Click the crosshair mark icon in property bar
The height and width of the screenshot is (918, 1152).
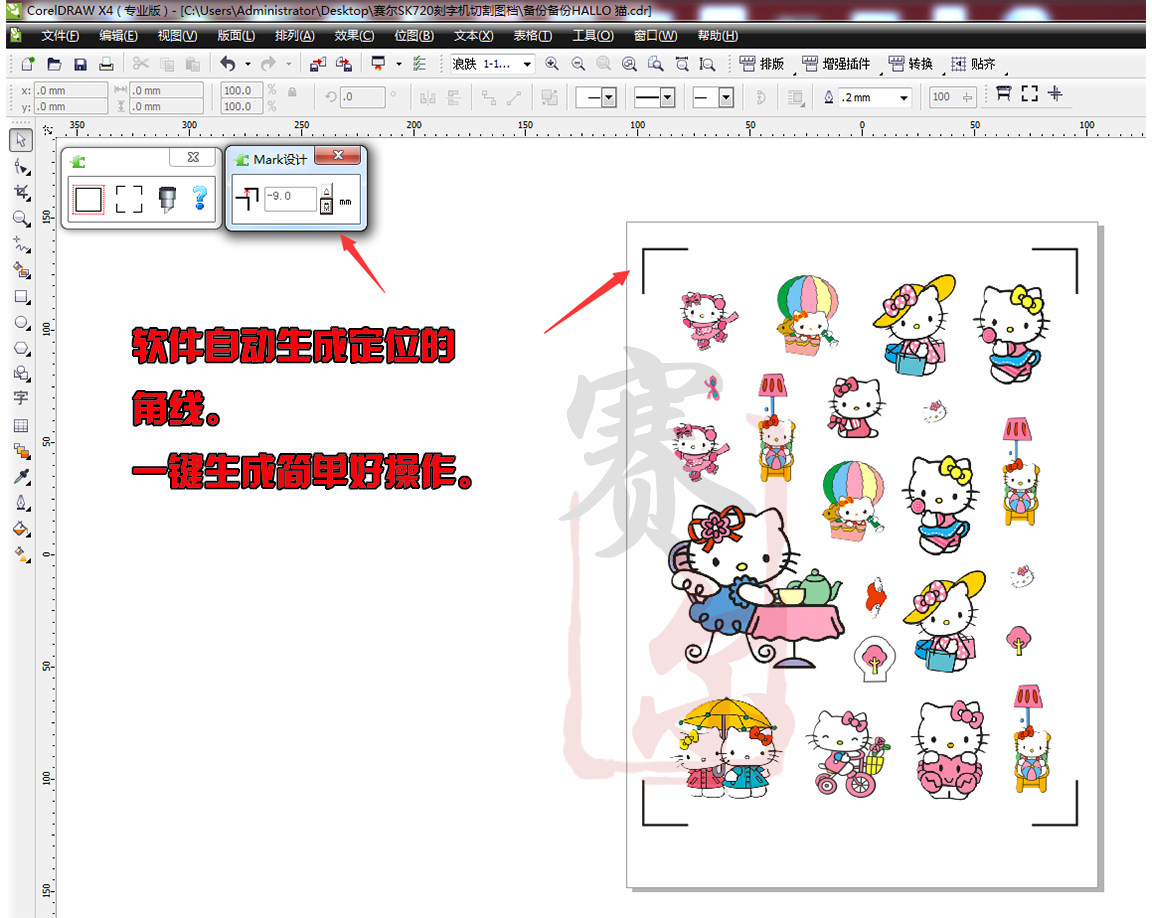click(x=1055, y=94)
